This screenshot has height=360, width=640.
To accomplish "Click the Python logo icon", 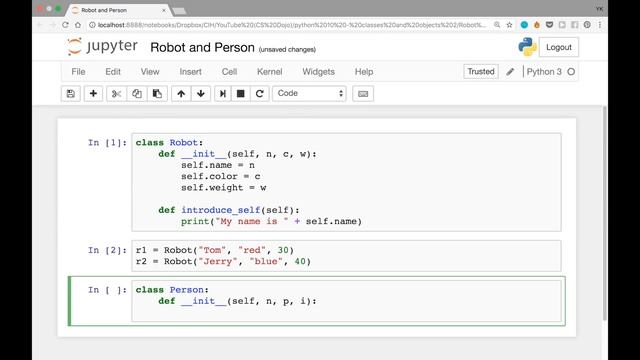I will coord(527,47).
